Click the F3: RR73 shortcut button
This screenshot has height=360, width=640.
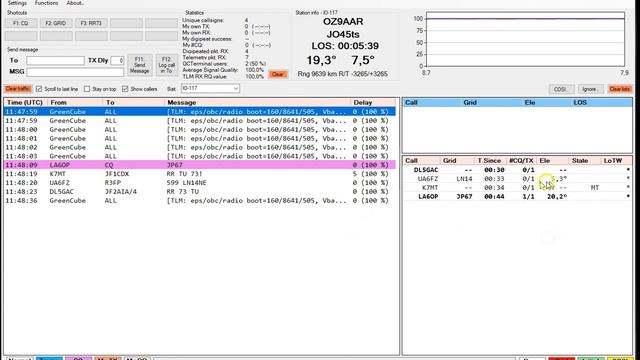coord(91,23)
